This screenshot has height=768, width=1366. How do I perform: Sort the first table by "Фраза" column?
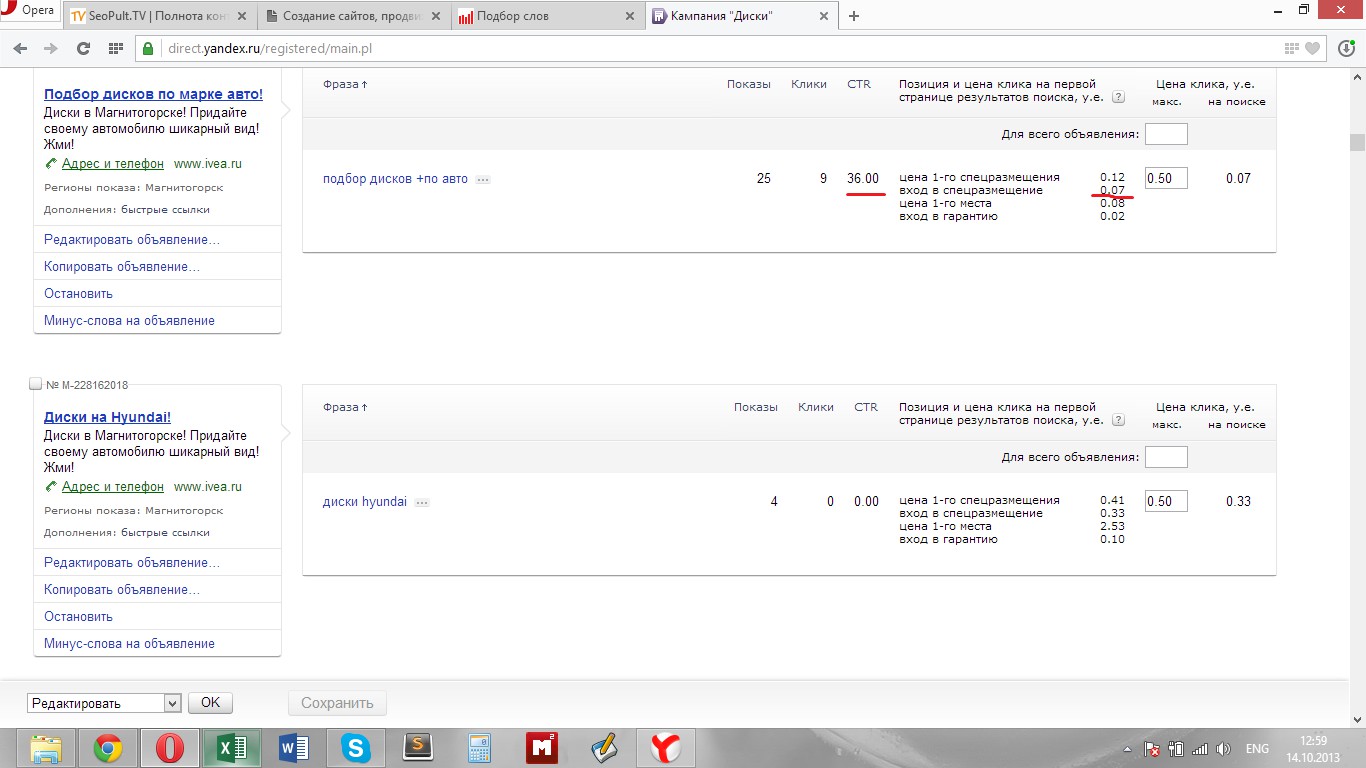[345, 84]
